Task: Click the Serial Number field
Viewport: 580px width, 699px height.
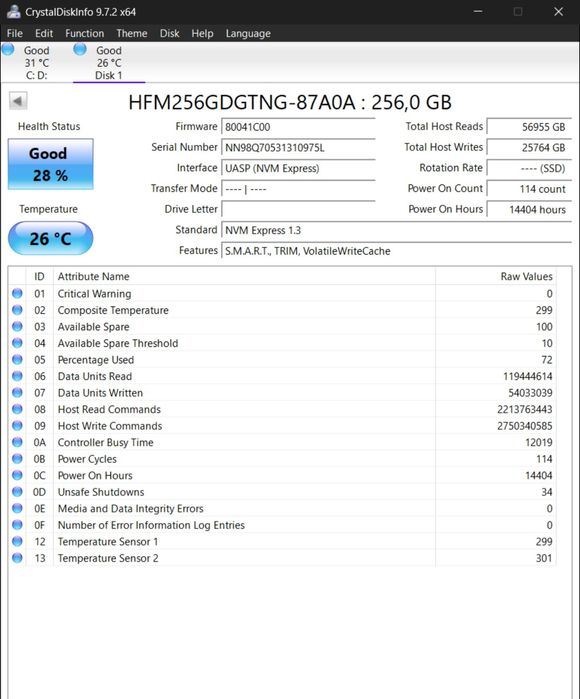Action: point(298,148)
